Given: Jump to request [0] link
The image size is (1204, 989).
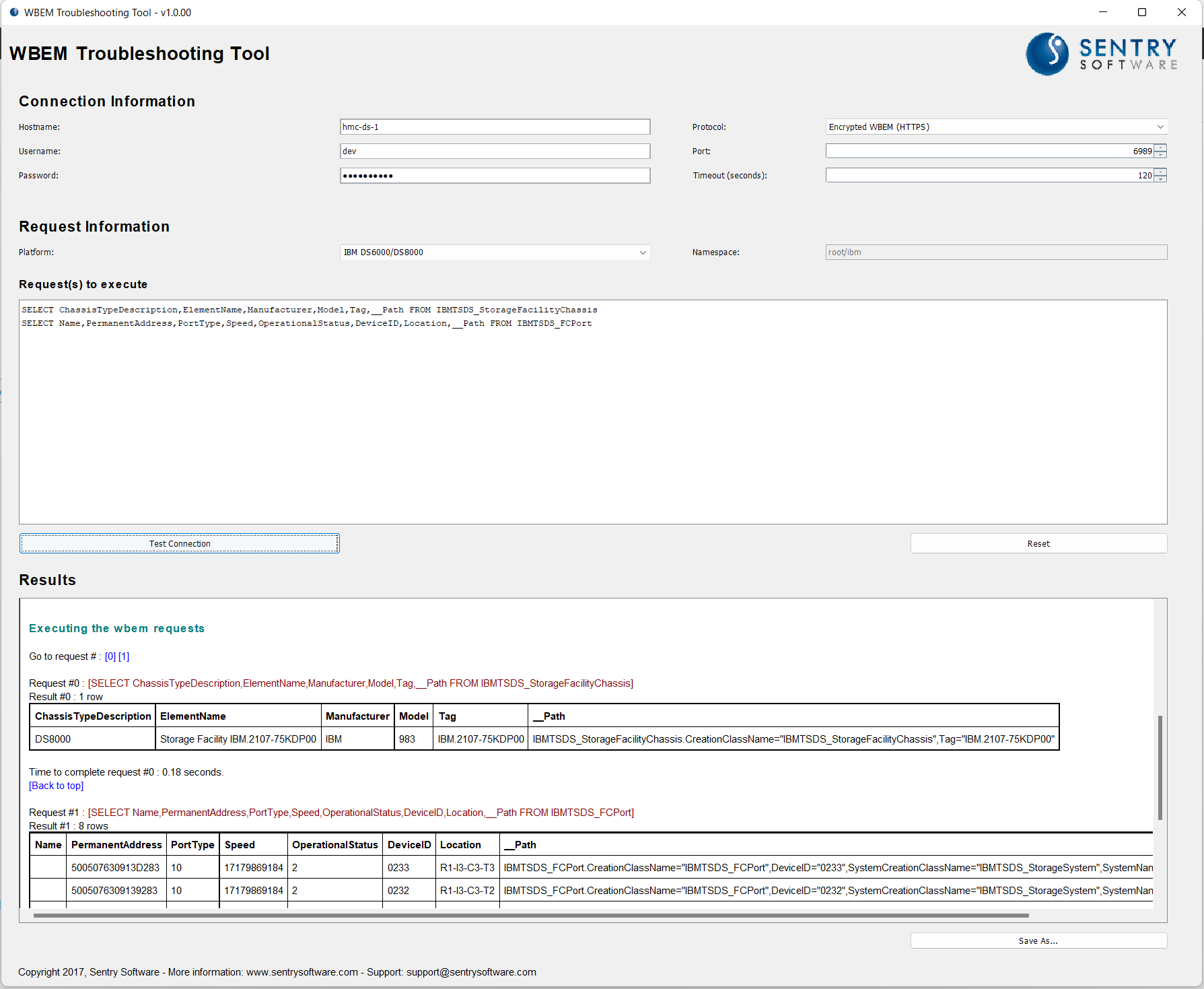Looking at the screenshot, I should tap(110, 656).
